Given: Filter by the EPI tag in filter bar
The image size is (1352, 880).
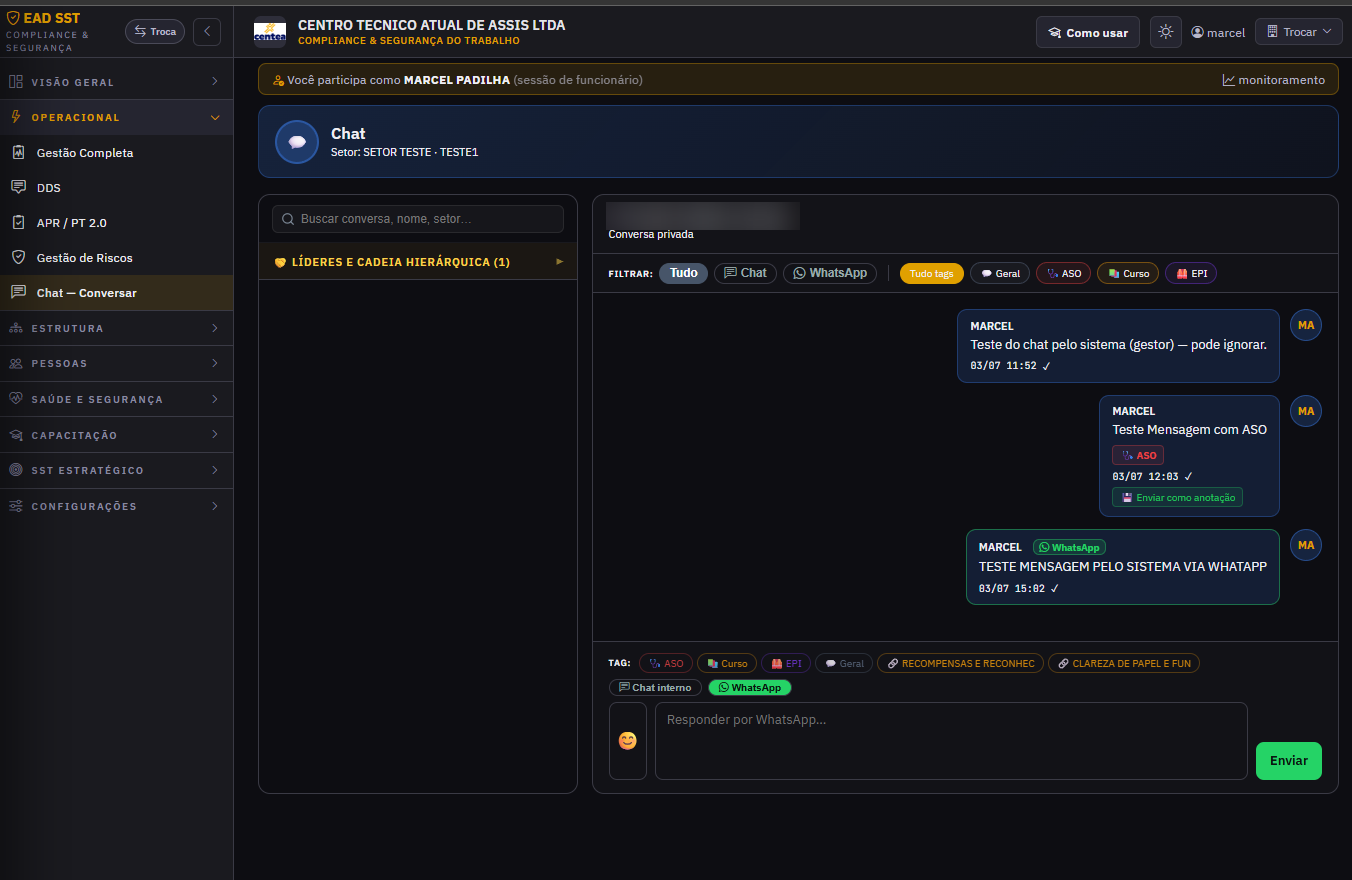Looking at the screenshot, I should pos(1191,273).
